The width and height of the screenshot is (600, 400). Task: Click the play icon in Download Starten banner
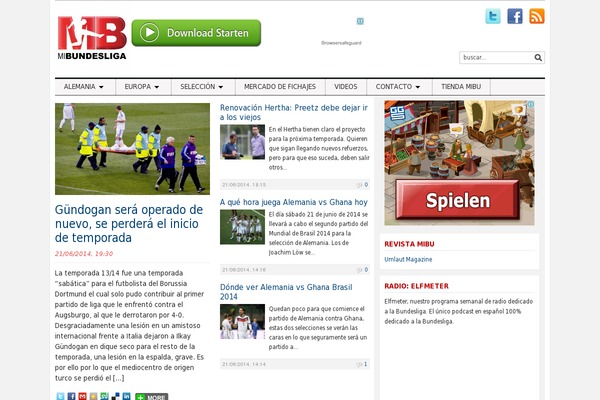(149, 33)
